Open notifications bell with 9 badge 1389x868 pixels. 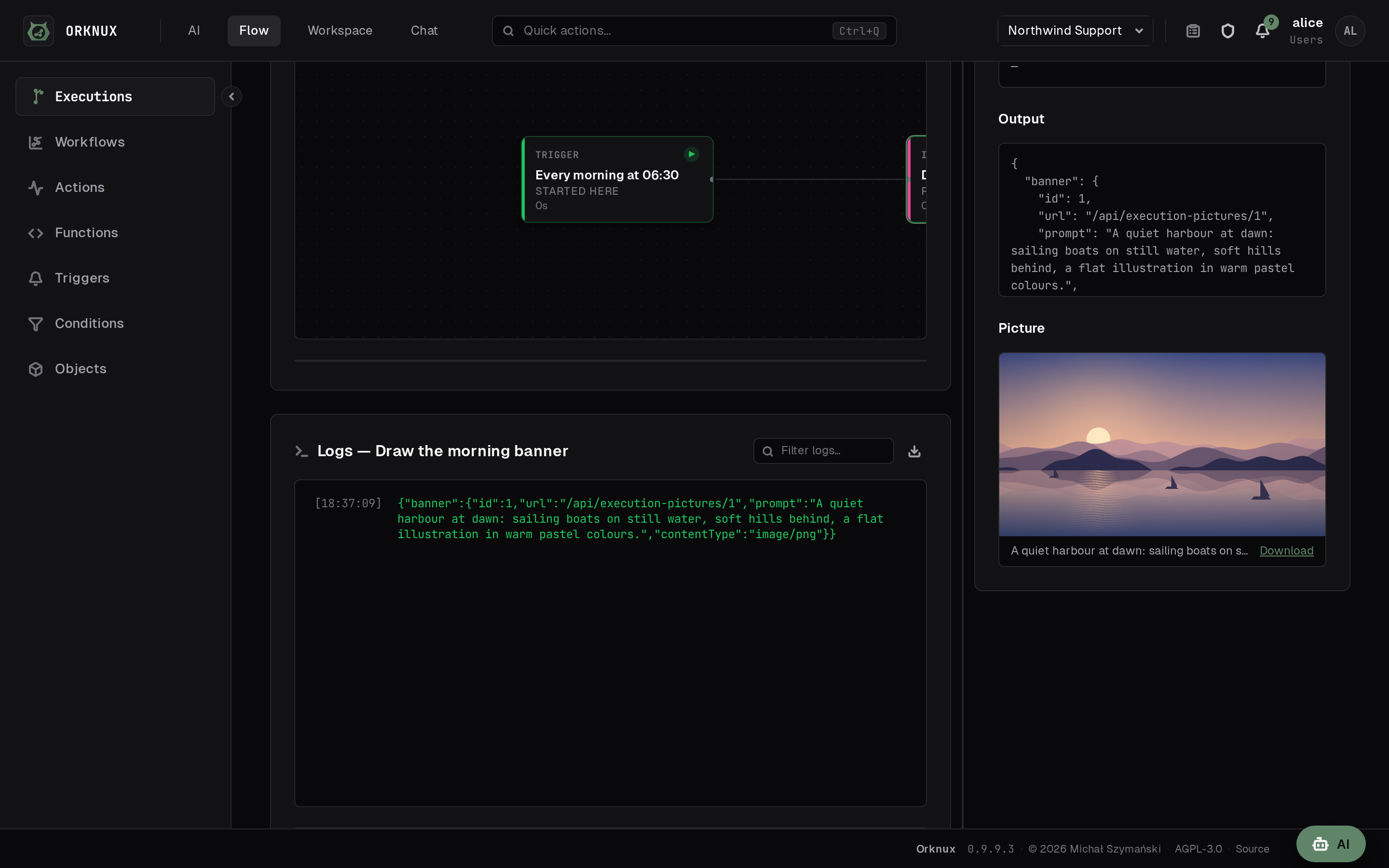pos(1262,30)
